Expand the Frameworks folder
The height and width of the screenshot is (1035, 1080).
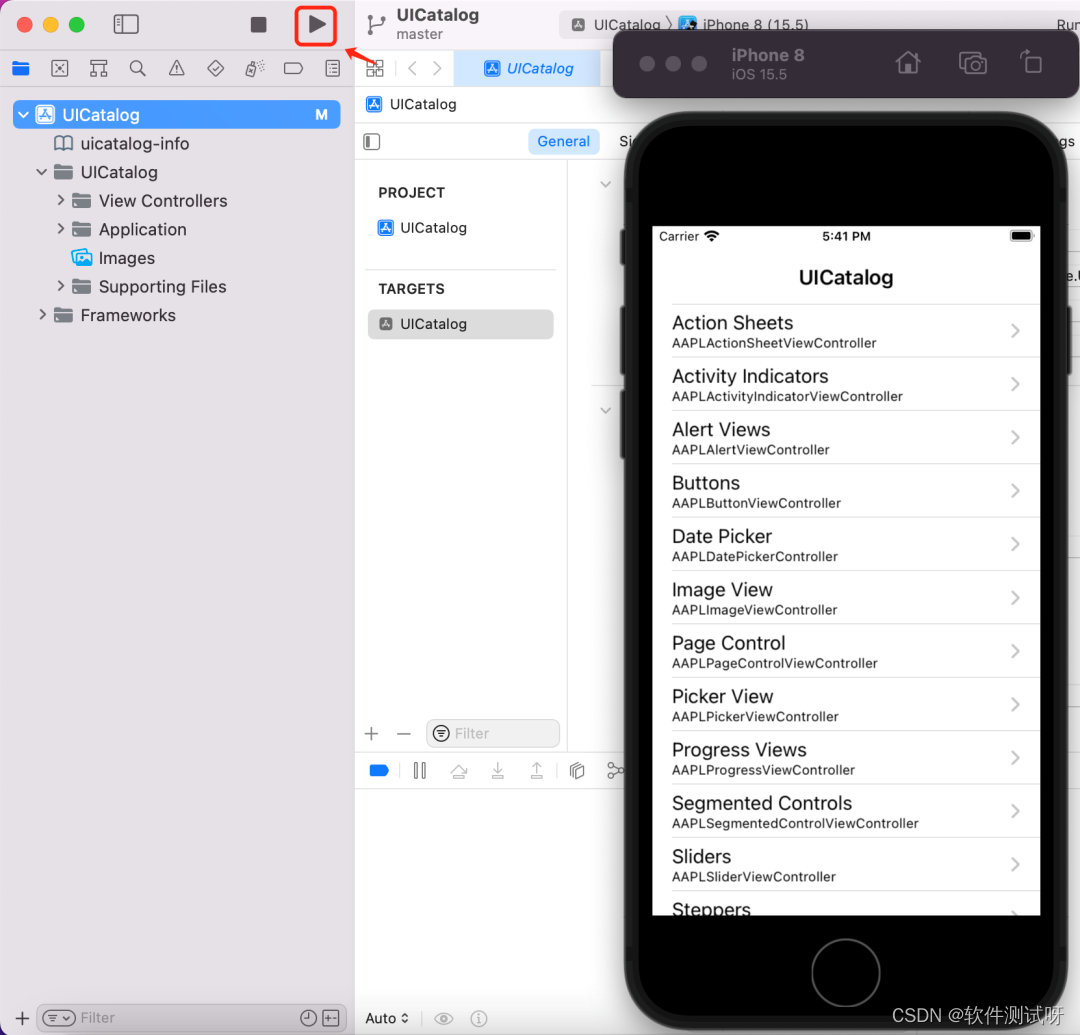pyautogui.click(x=43, y=315)
